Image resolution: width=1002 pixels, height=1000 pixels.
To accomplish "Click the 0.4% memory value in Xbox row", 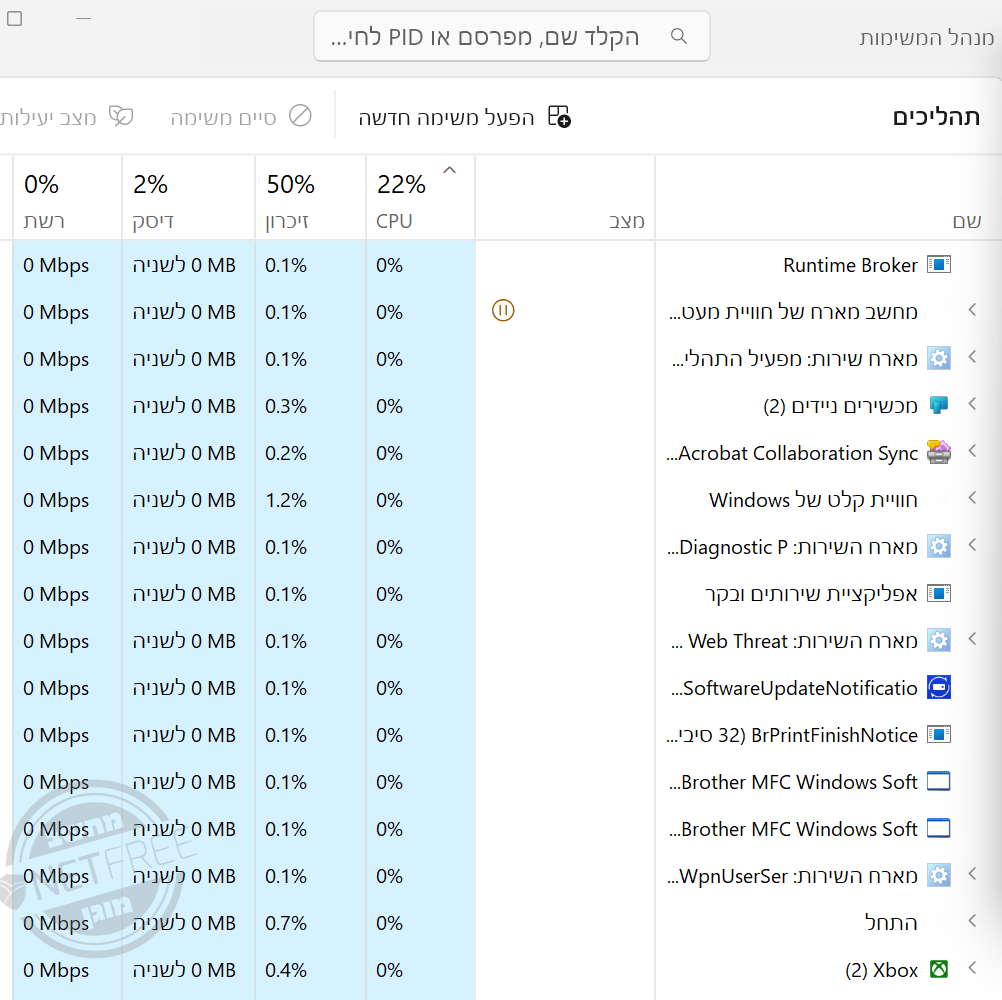I will [x=286, y=970].
